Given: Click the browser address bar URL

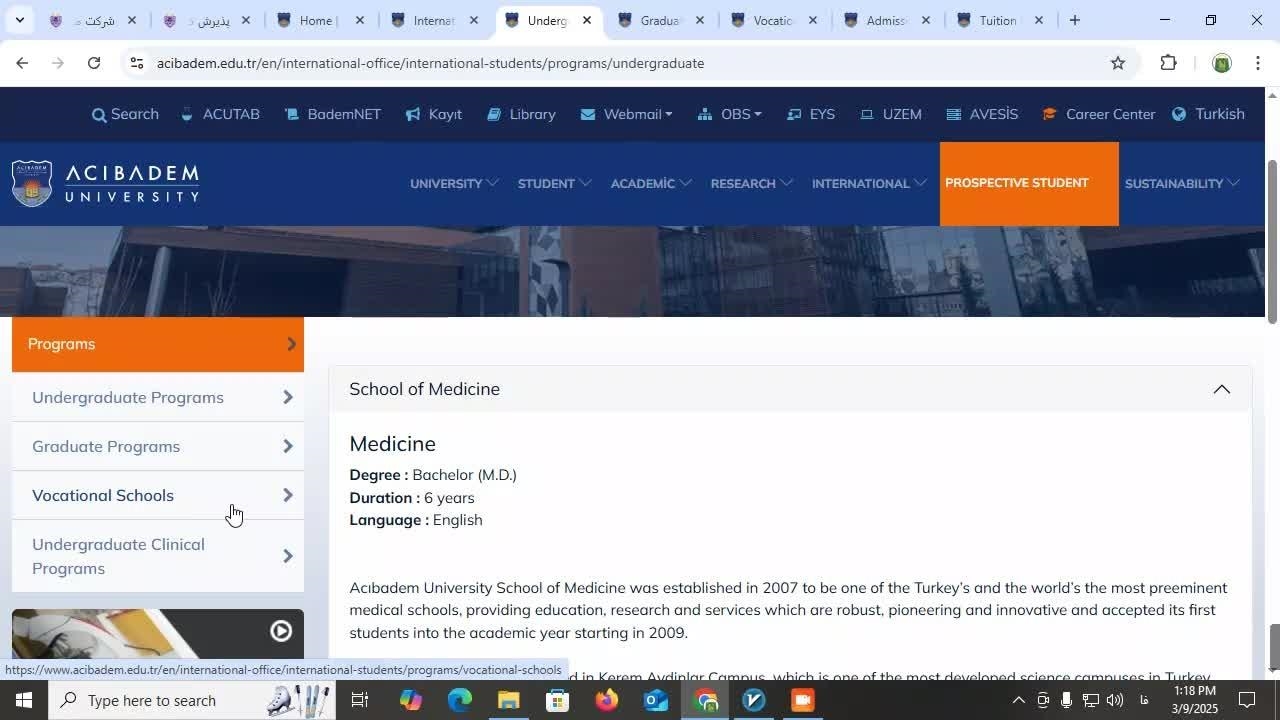Looking at the screenshot, I should click(430, 63).
